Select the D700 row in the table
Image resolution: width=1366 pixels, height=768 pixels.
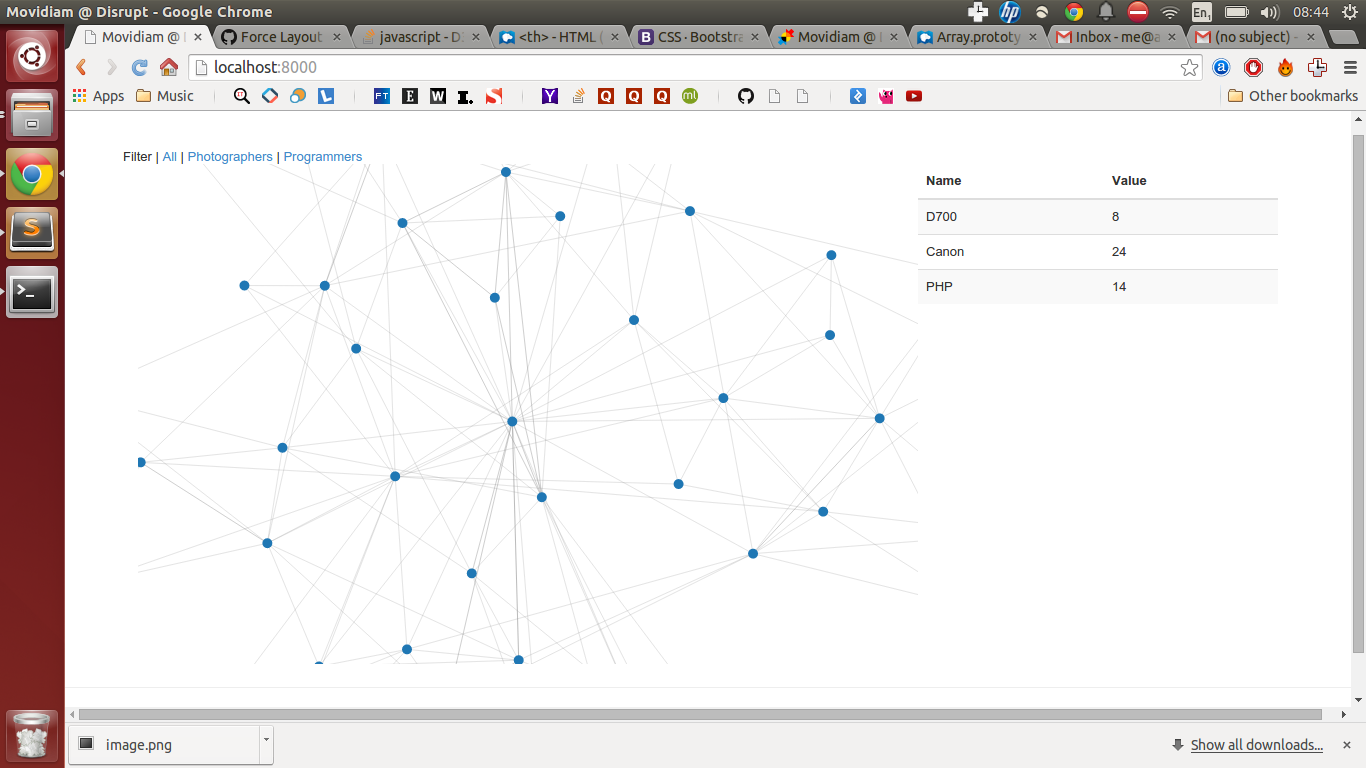(1098, 217)
